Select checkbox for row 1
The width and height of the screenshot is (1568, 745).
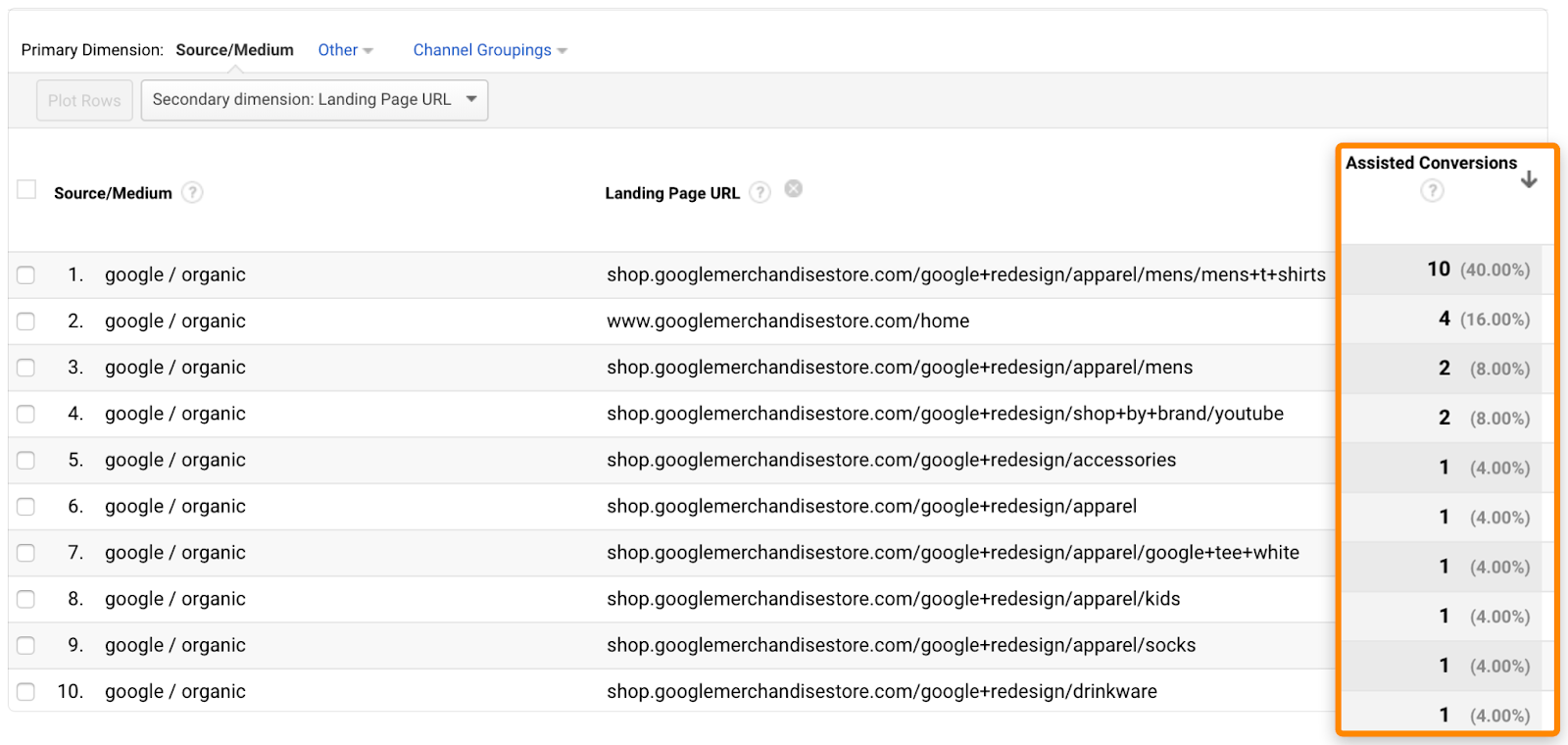pos(25,275)
